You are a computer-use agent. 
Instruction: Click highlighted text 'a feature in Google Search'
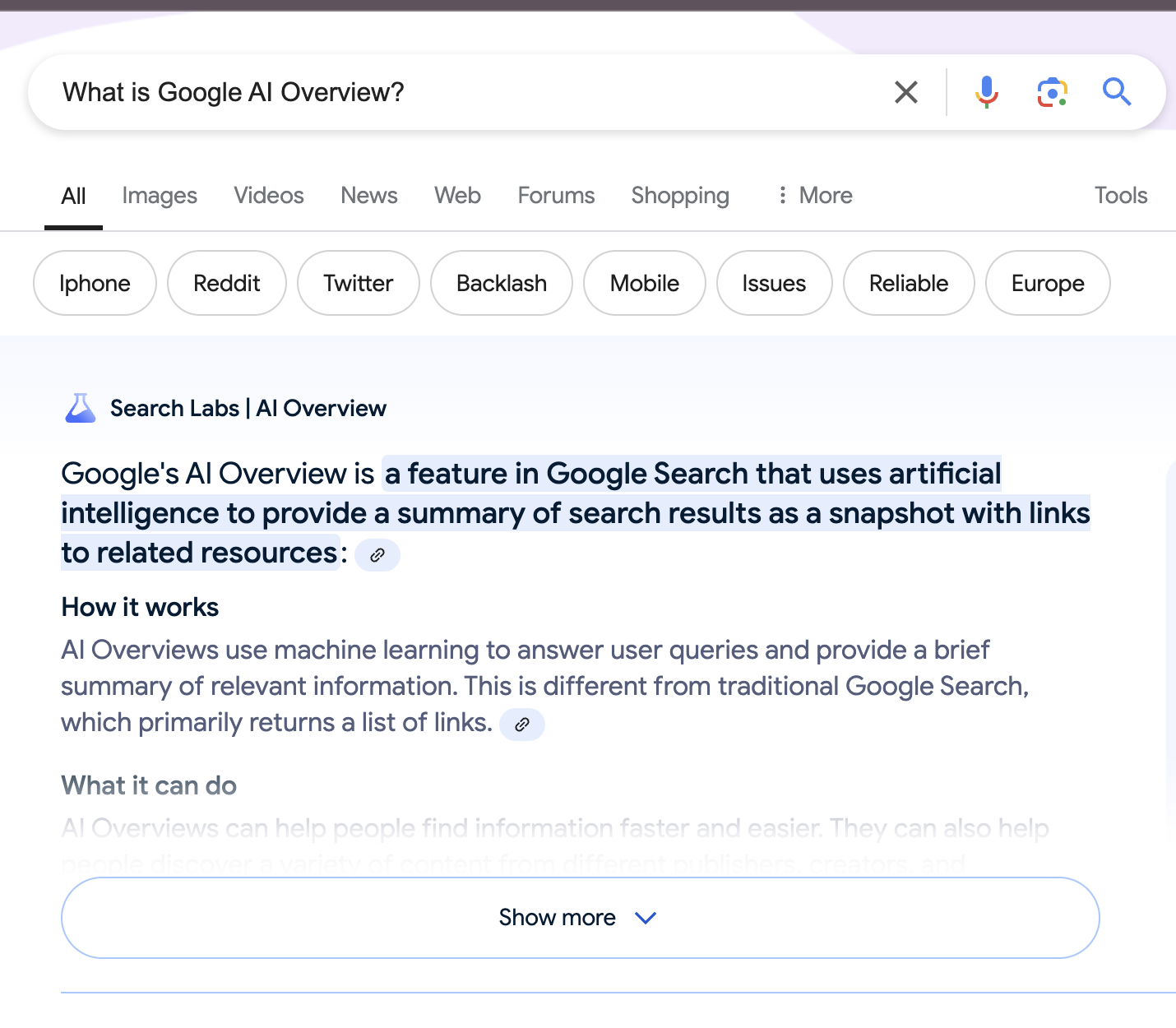click(568, 474)
